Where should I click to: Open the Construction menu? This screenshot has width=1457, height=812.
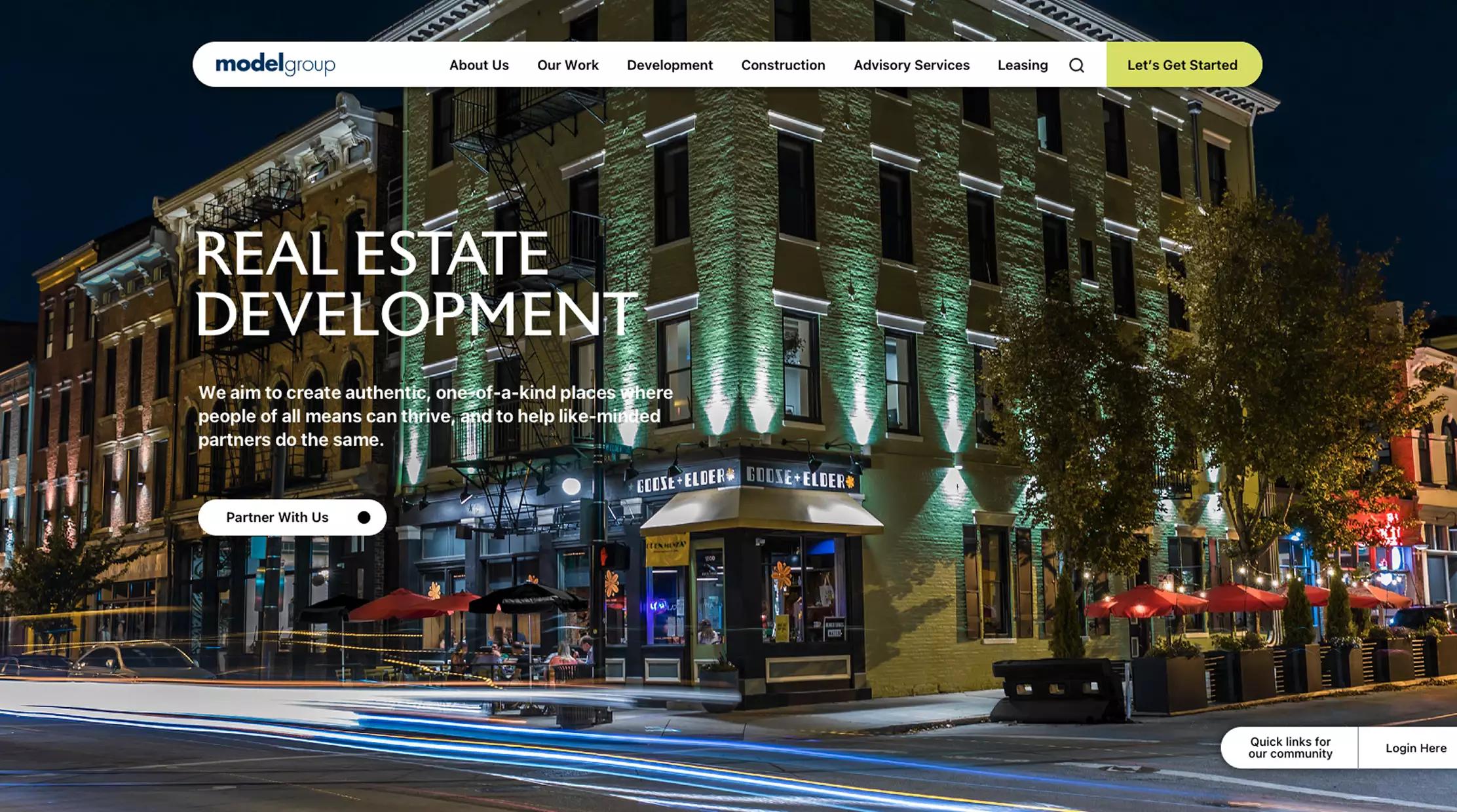click(x=783, y=65)
